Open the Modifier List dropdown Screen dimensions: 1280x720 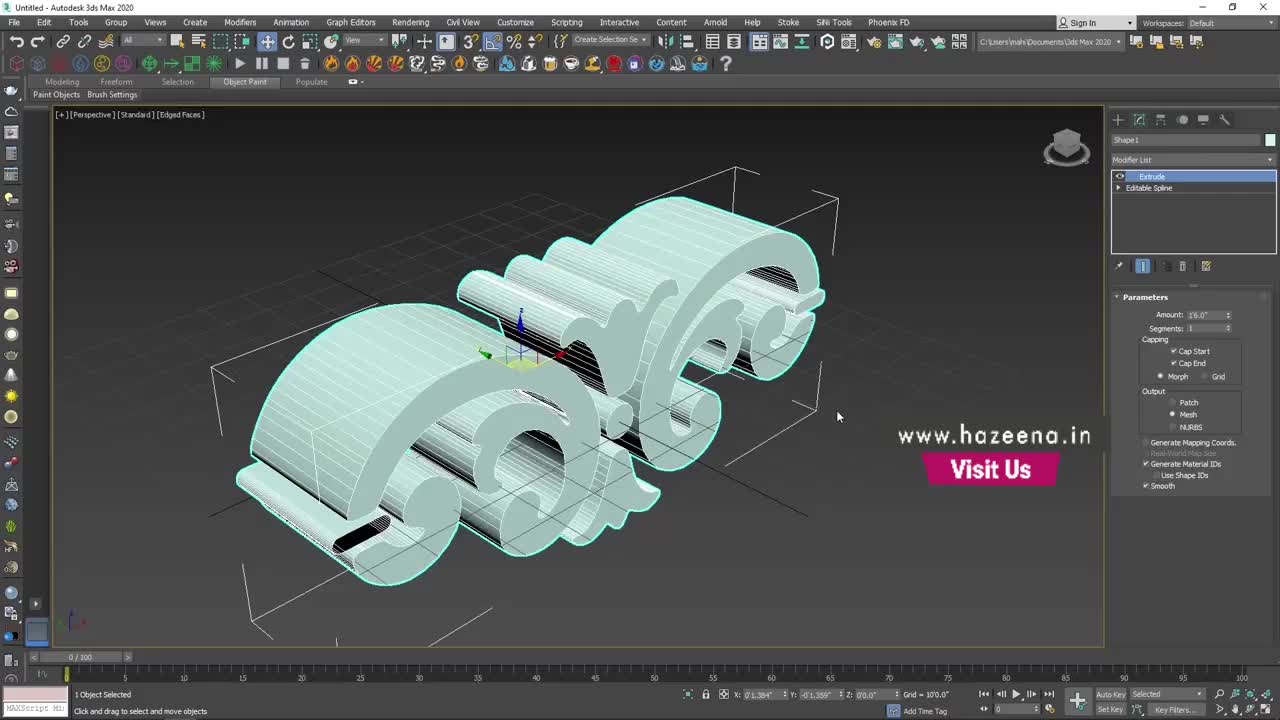coord(1194,160)
